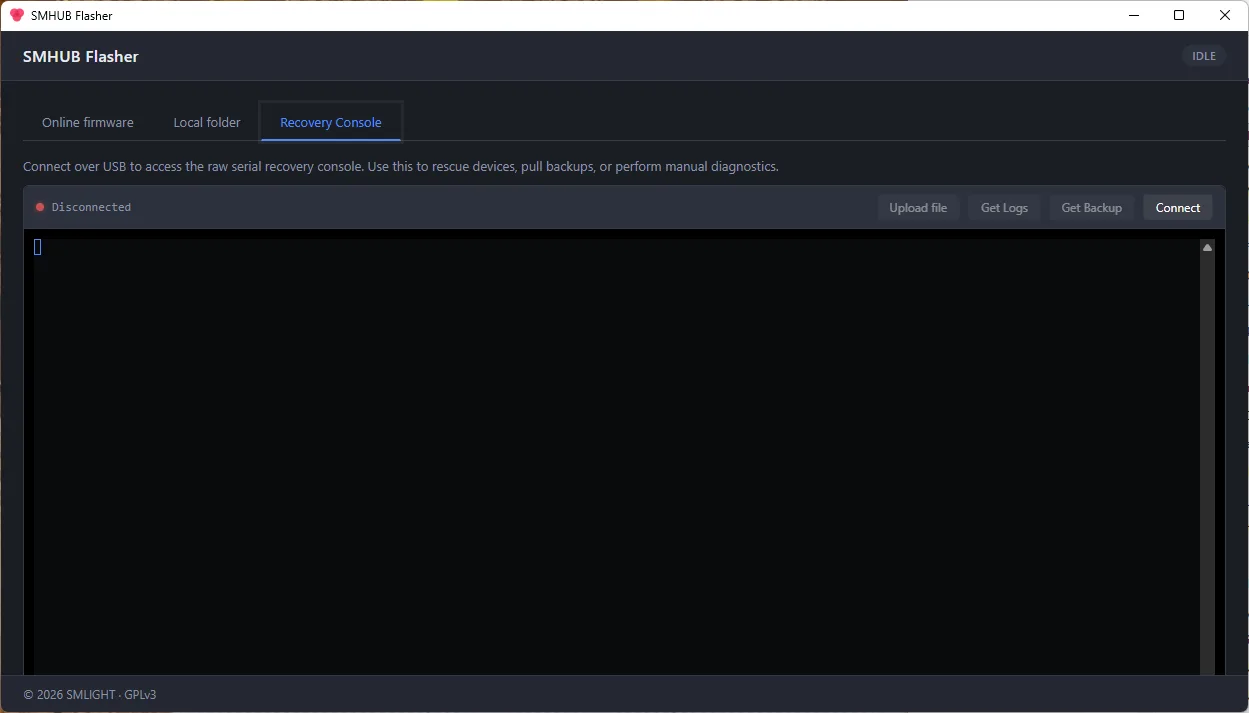Click the IDLE status badge
The width and height of the screenshot is (1249, 713).
(1204, 56)
